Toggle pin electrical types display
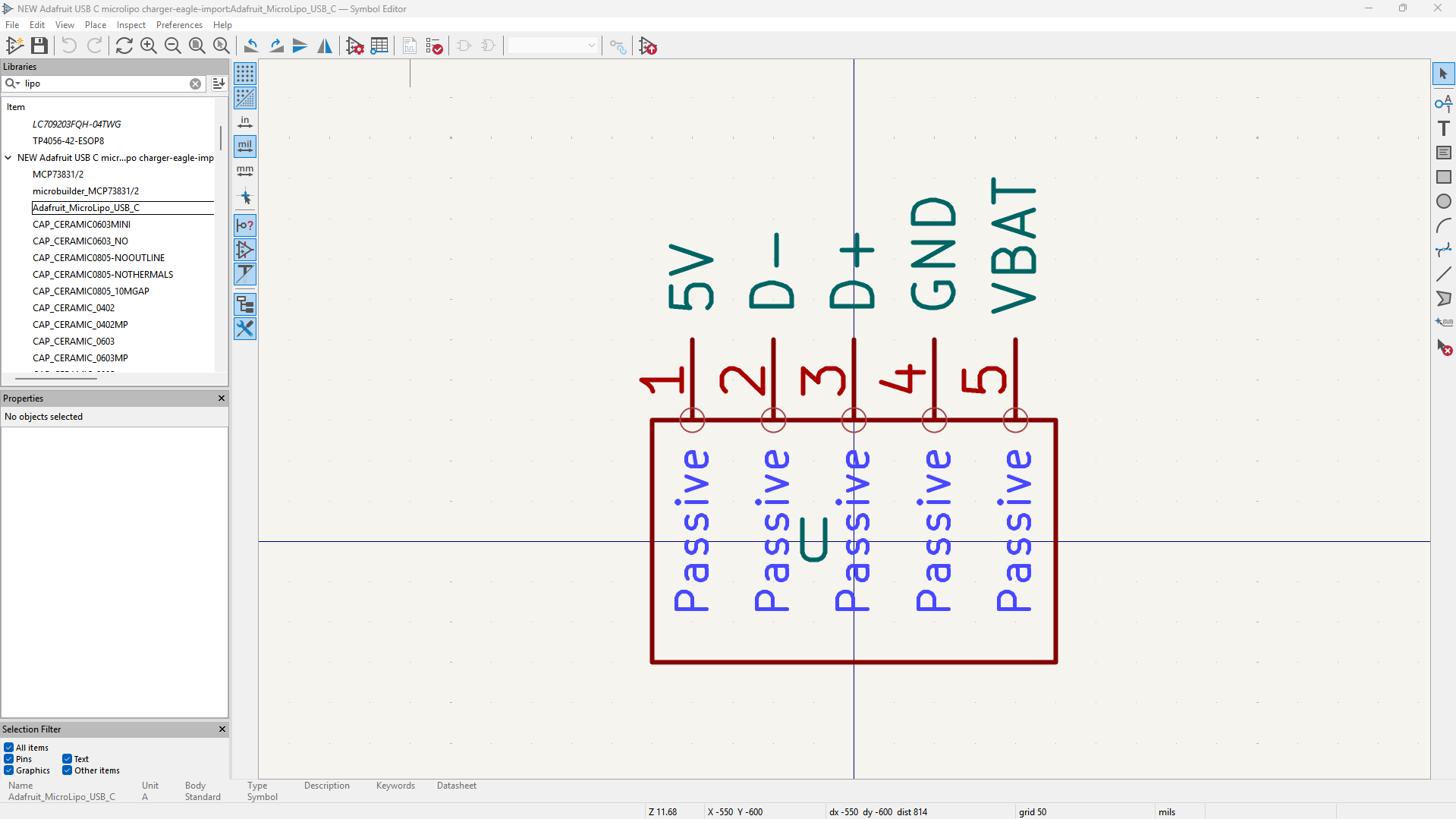The width and height of the screenshot is (1456, 819). 245,225
